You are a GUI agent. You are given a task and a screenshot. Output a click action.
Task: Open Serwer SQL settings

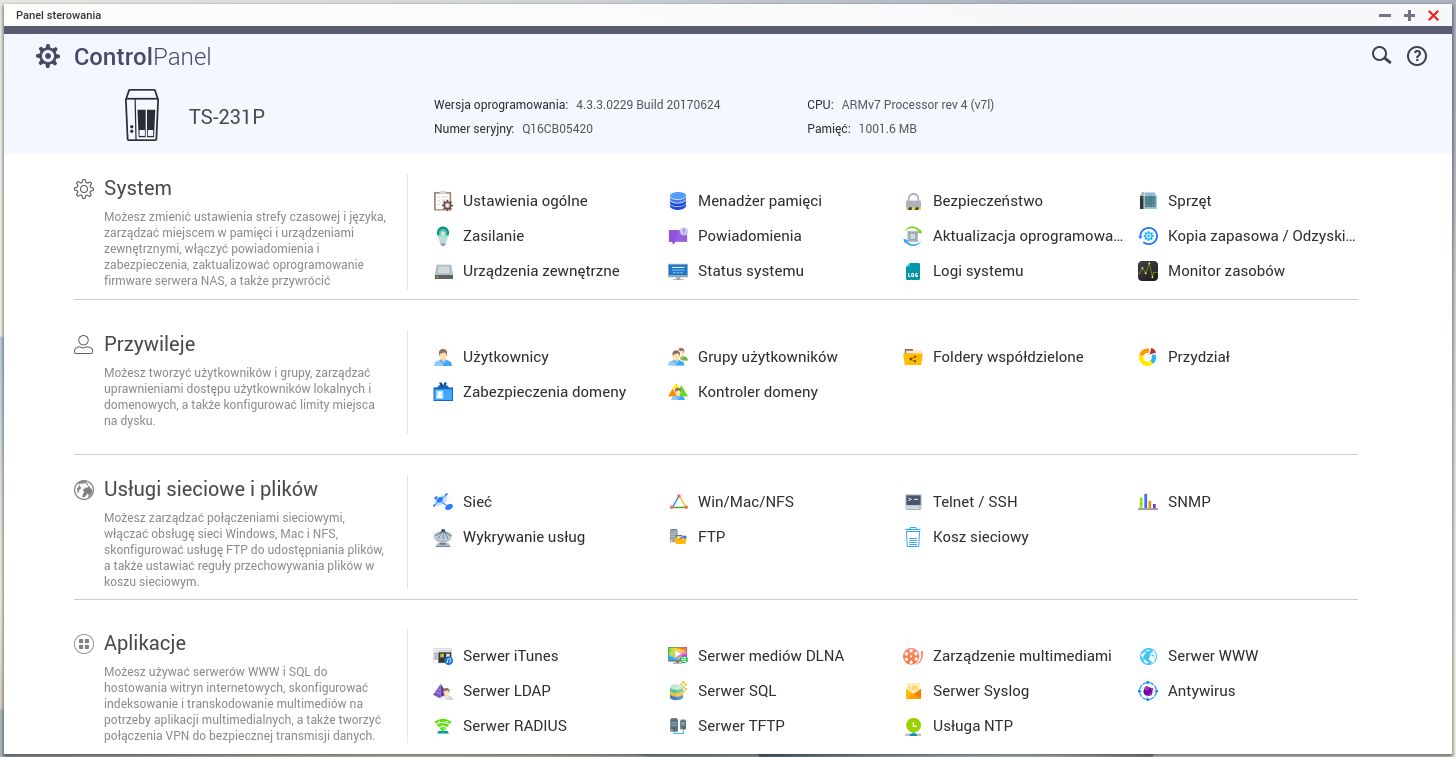tap(736, 691)
